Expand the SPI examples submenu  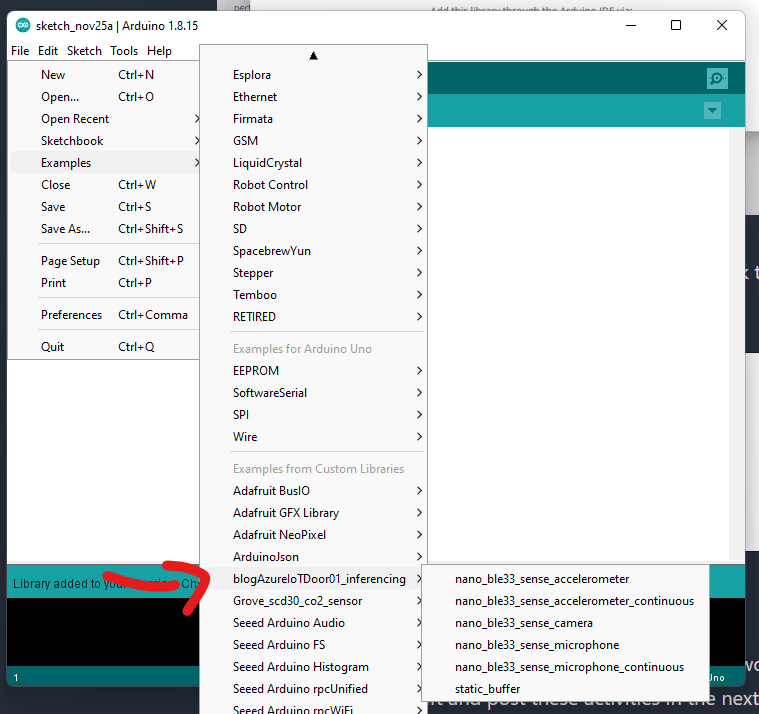pos(314,415)
